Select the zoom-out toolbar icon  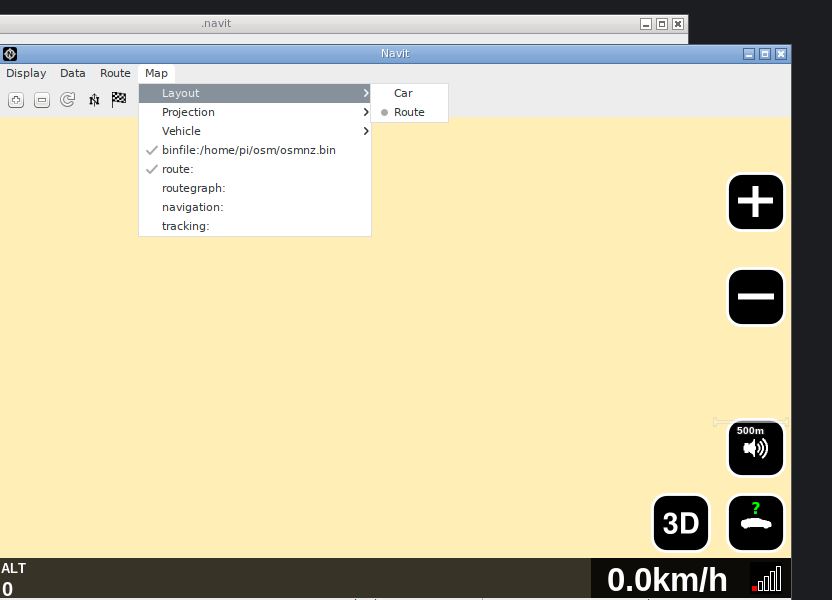[41, 99]
